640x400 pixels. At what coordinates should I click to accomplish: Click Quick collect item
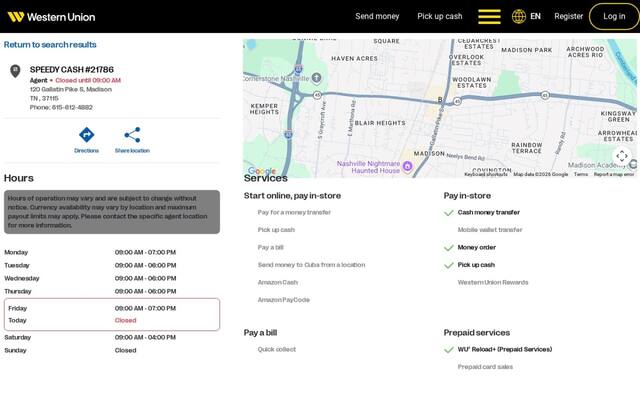277,349
